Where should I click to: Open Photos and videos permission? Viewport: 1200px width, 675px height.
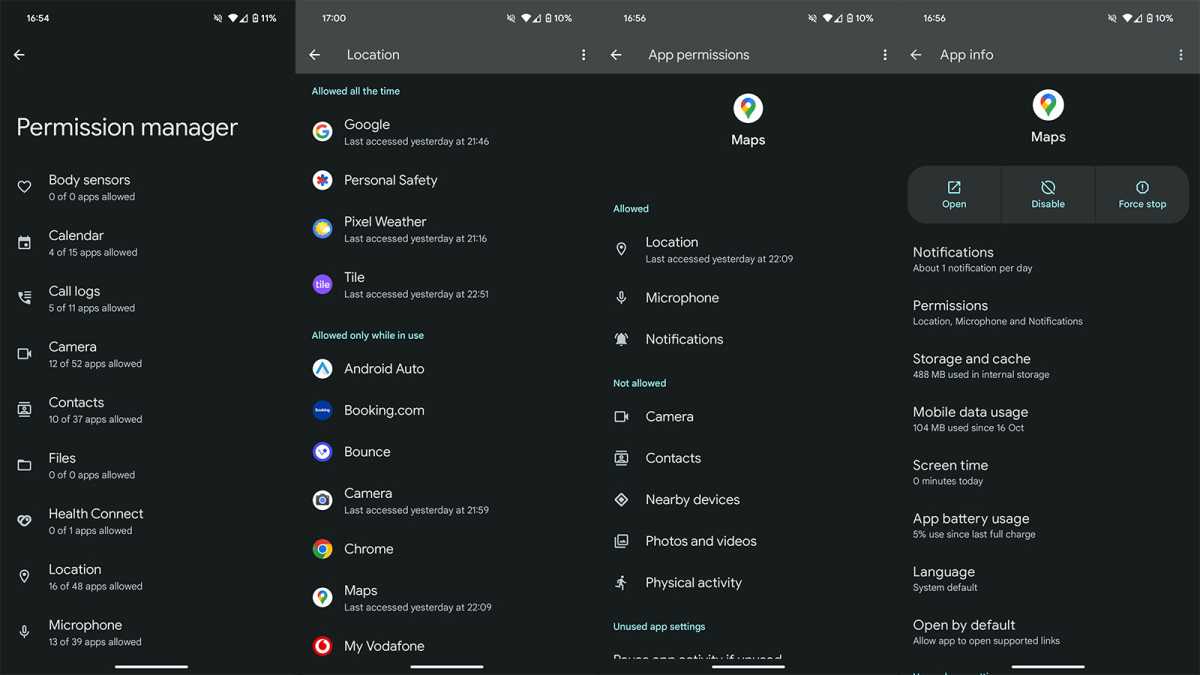pyautogui.click(x=748, y=541)
